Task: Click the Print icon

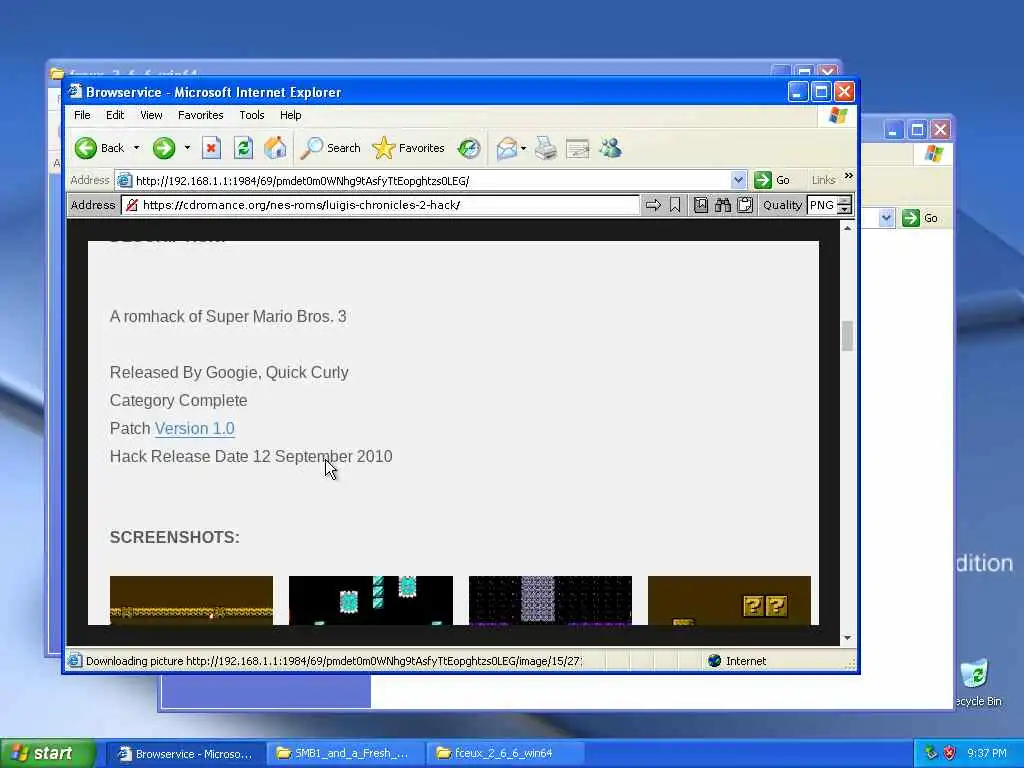Action: 546,148
